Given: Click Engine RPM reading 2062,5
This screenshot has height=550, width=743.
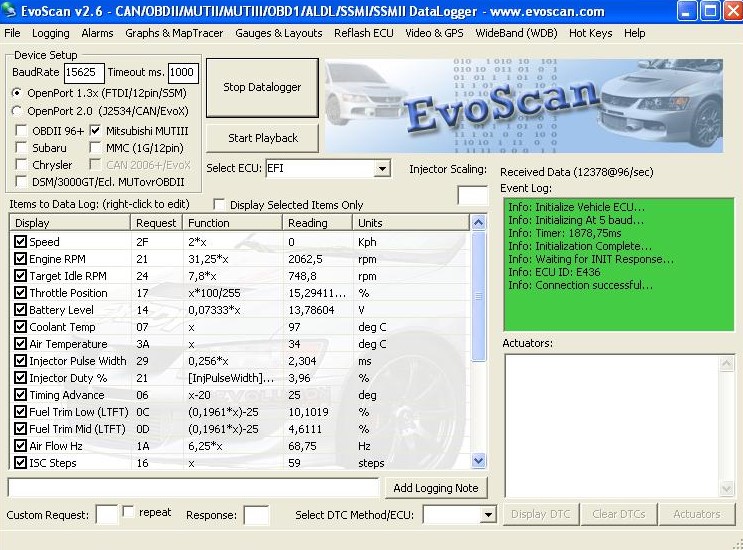Looking at the screenshot, I should 305,259.
